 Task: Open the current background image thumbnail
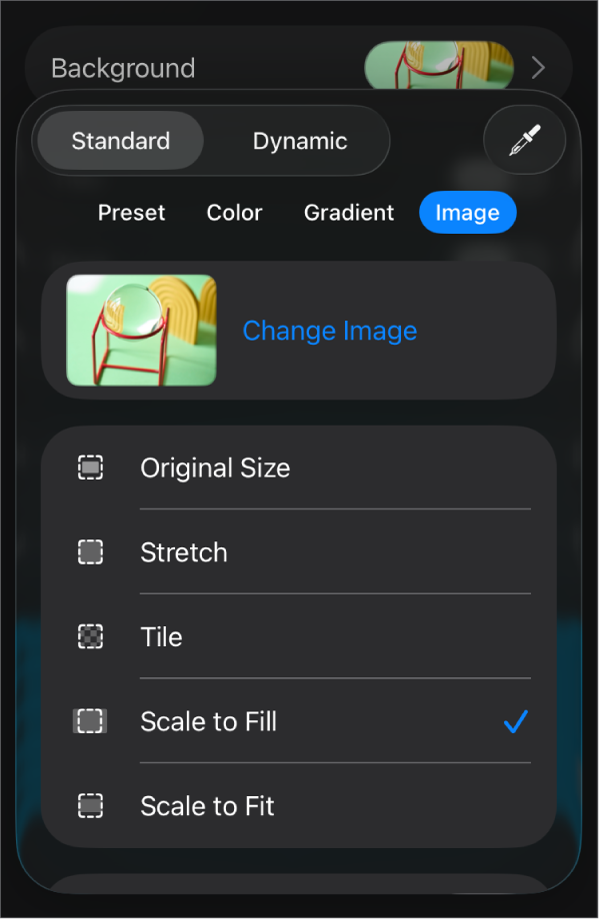[140, 330]
